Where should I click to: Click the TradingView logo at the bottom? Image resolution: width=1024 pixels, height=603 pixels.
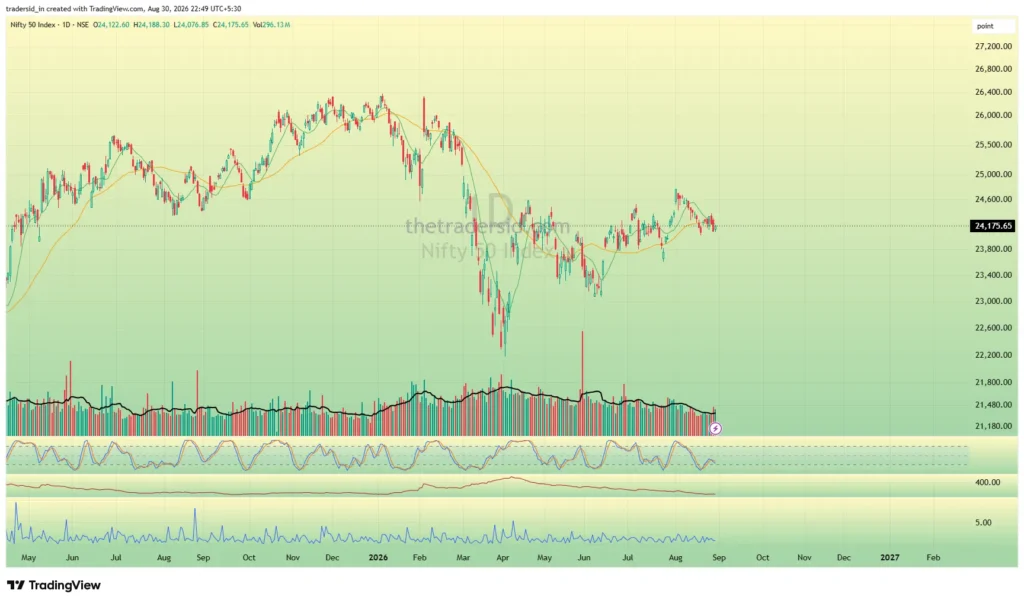click(54, 585)
